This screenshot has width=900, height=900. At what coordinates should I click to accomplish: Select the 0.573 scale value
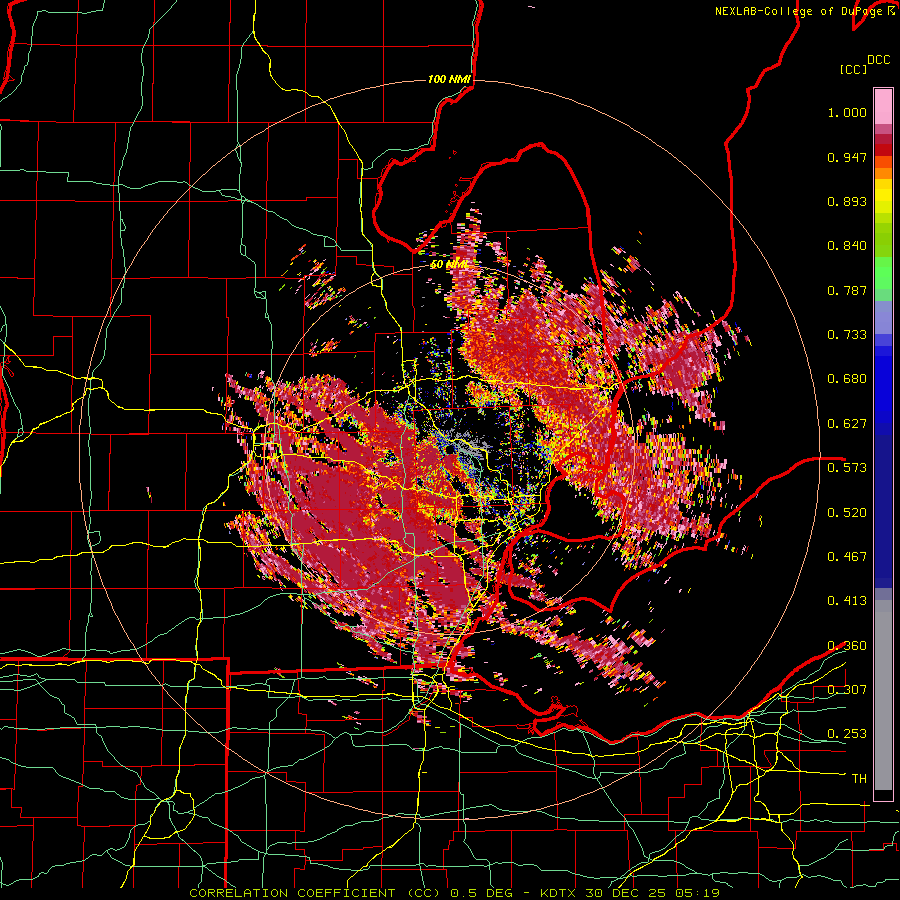point(847,467)
